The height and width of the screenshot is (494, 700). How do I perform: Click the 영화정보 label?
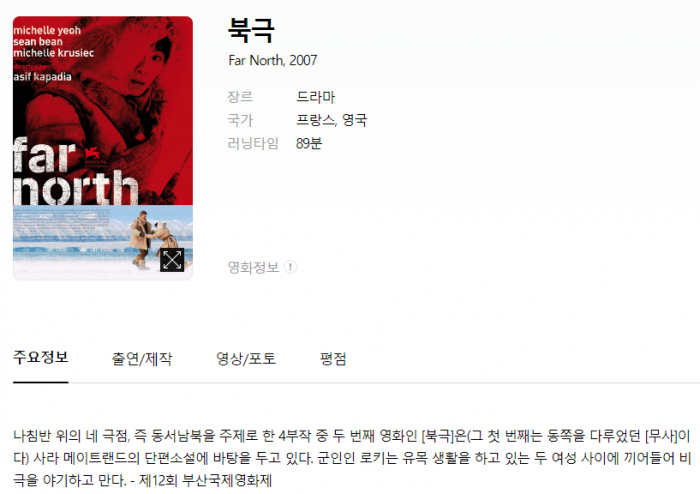point(253,267)
